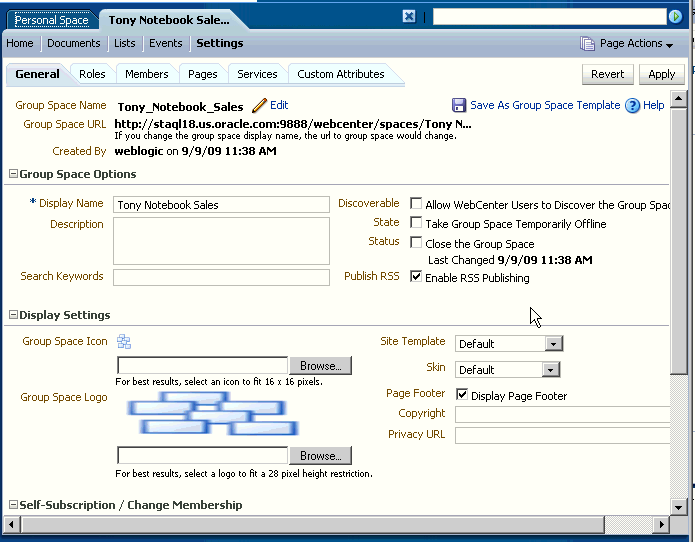
Task: Click the vertical scrollbar down arrow
Action: [678, 507]
